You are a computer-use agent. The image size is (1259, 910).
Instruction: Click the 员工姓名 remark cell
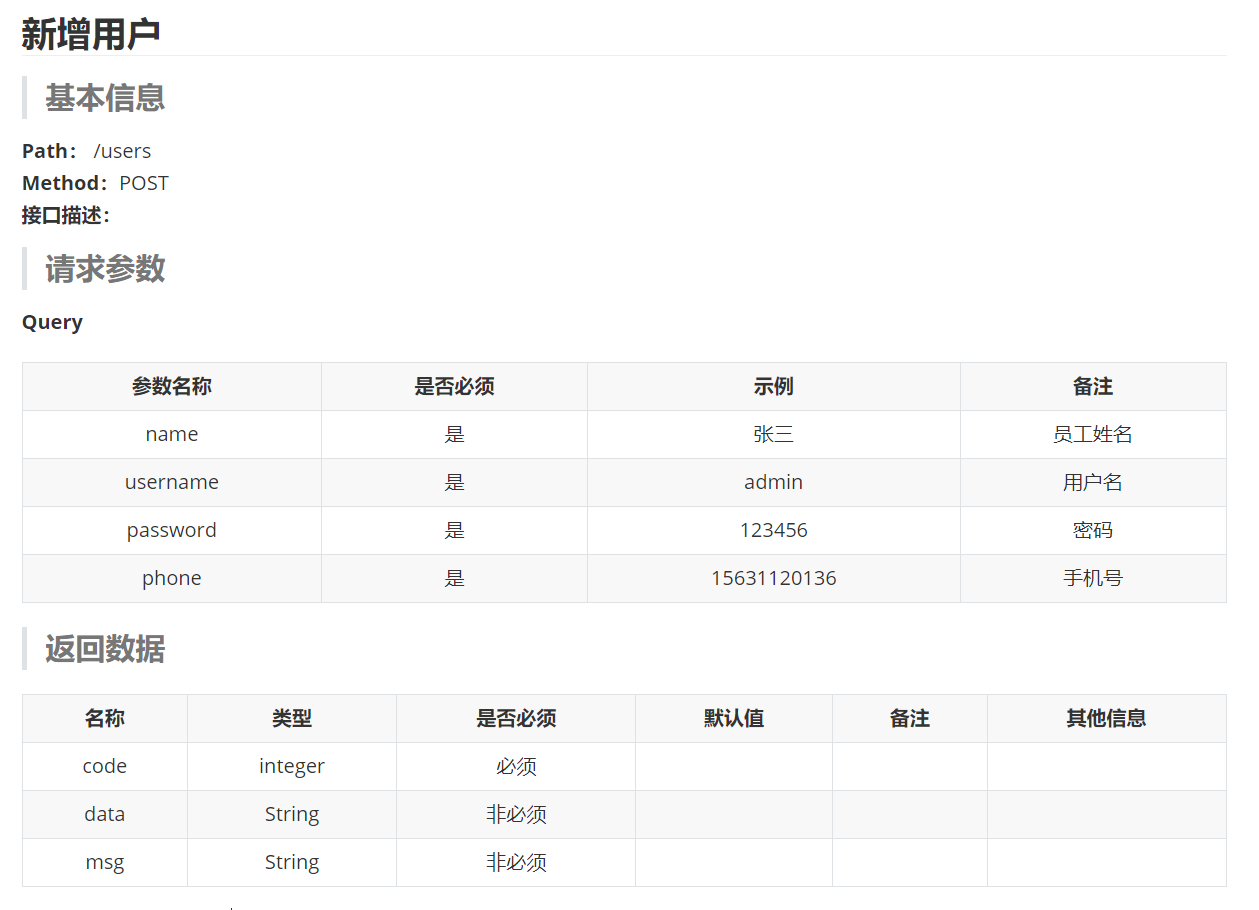pos(1092,434)
